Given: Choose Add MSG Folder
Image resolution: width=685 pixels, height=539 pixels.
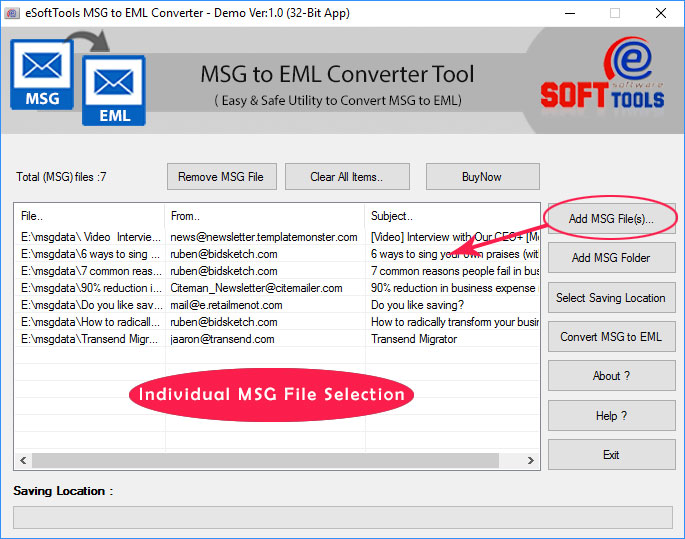Looking at the screenshot, I should point(612,258).
